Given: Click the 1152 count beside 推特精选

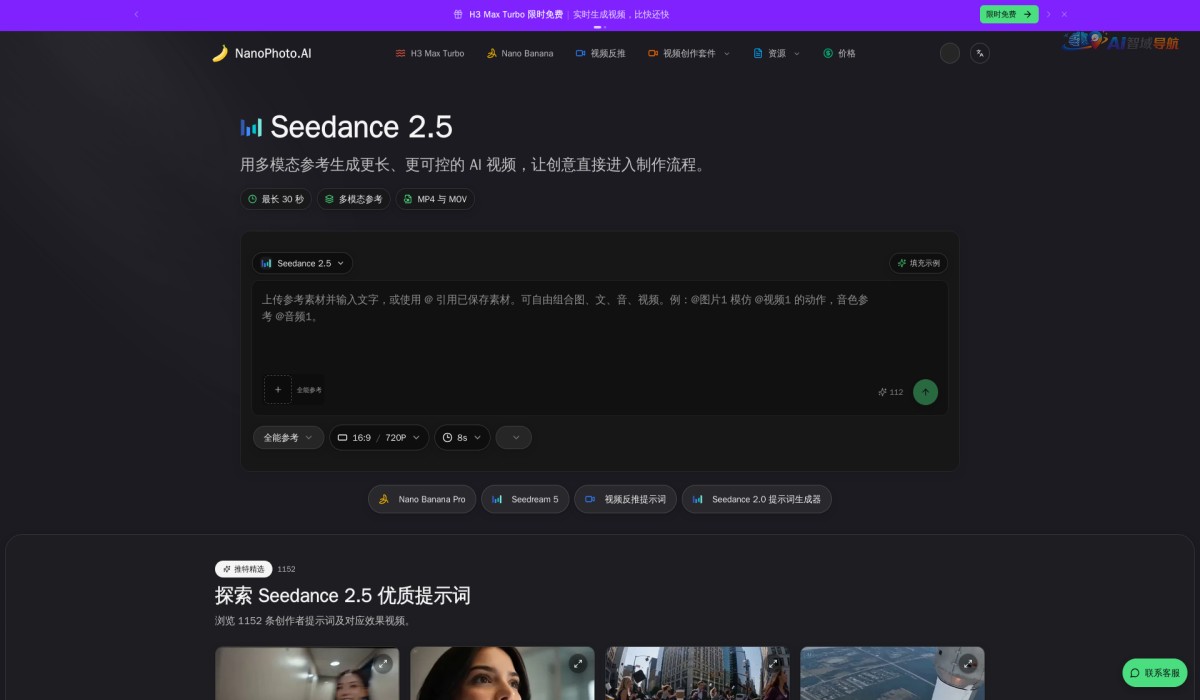Looking at the screenshot, I should 286,569.
